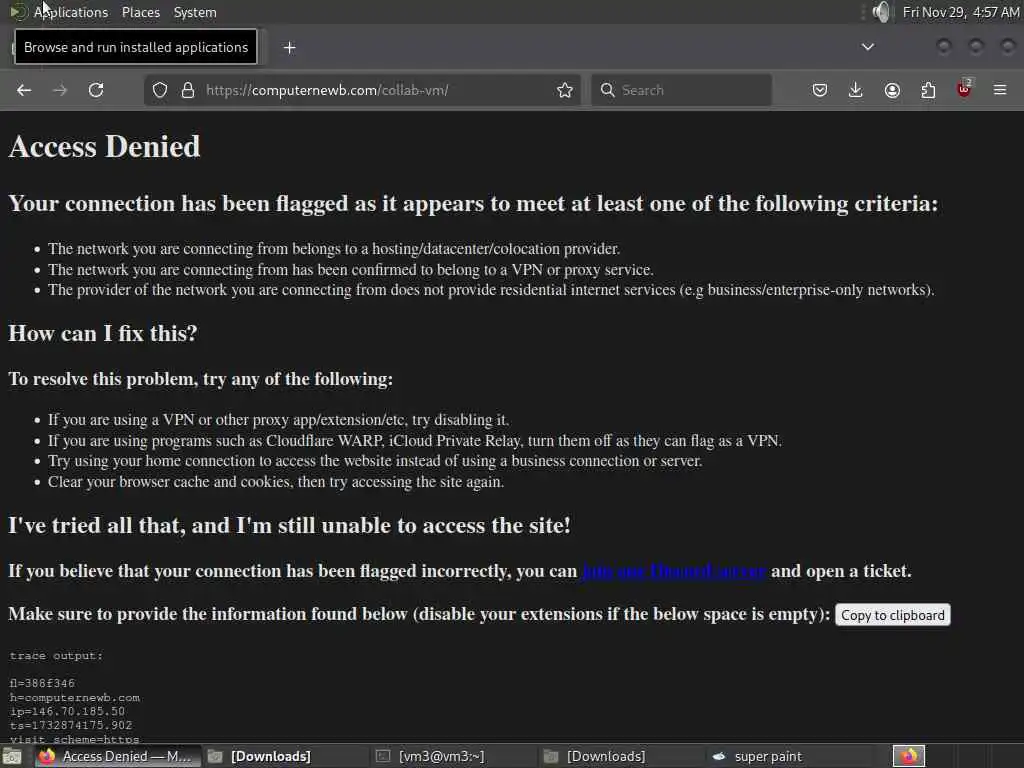Go back to the previous page
The height and width of the screenshot is (768, 1024).
(x=24, y=90)
